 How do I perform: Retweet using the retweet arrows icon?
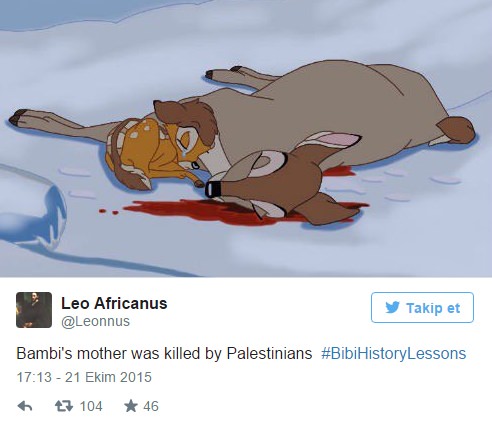pos(64,406)
